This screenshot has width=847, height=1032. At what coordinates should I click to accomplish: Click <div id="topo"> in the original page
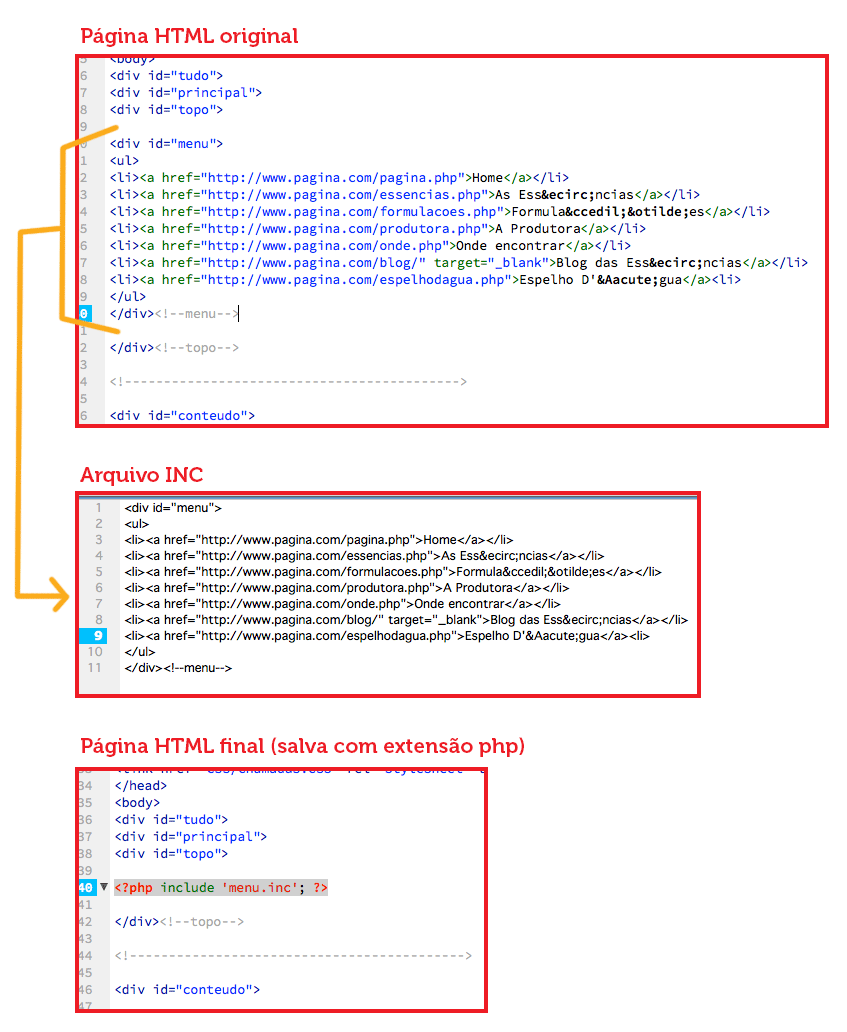(167, 110)
